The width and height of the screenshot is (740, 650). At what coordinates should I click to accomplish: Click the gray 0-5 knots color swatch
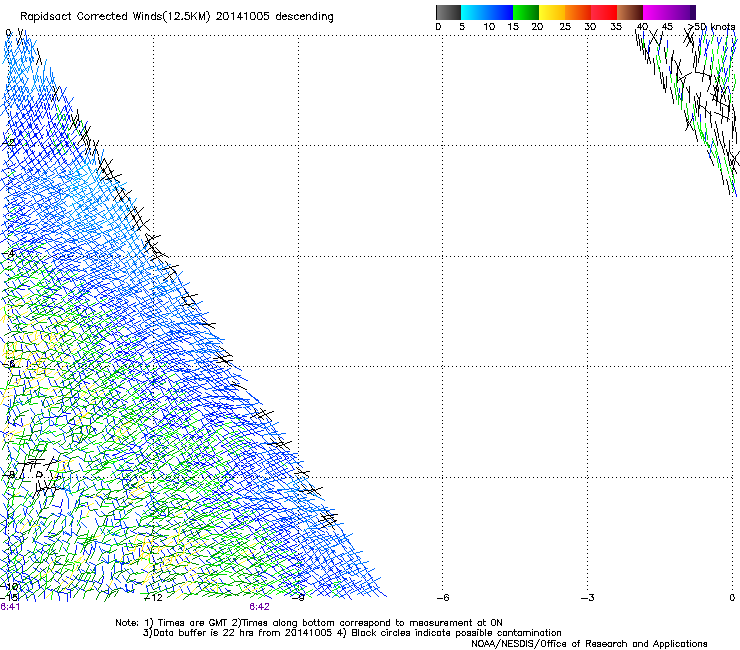(x=448, y=12)
